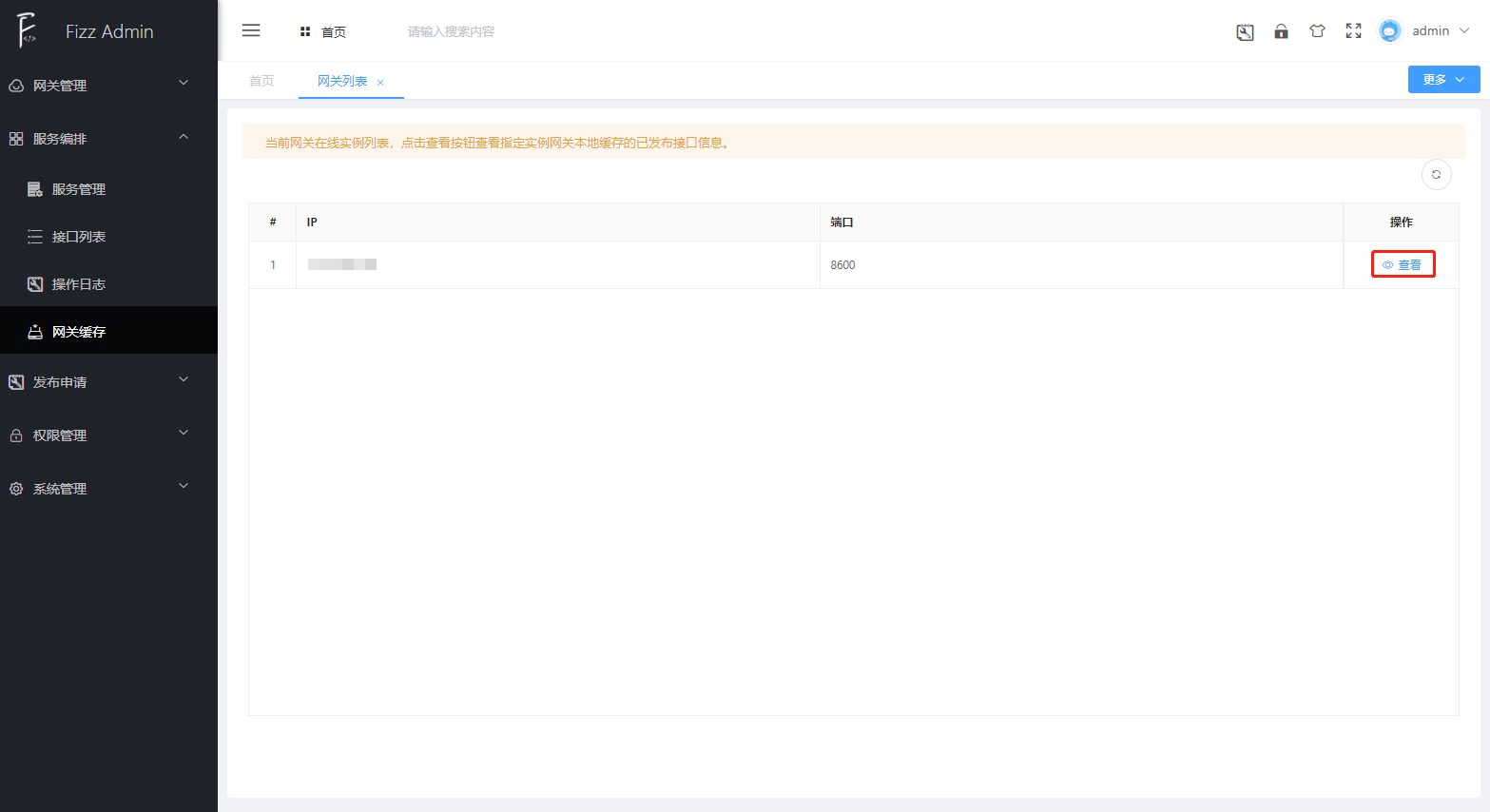This screenshot has width=1490, height=812.
Task: Click the IP column header
Action: click(x=558, y=222)
